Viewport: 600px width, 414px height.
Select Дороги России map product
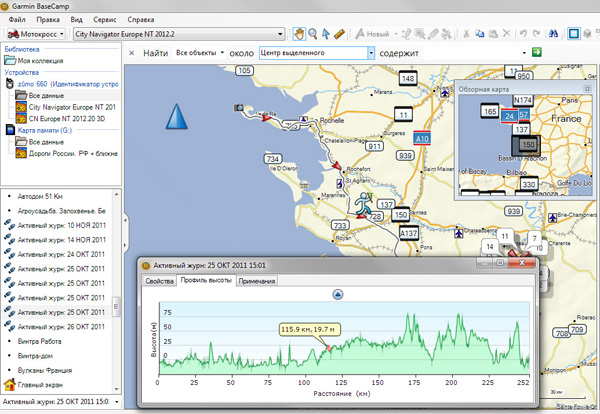click(x=67, y=153)
